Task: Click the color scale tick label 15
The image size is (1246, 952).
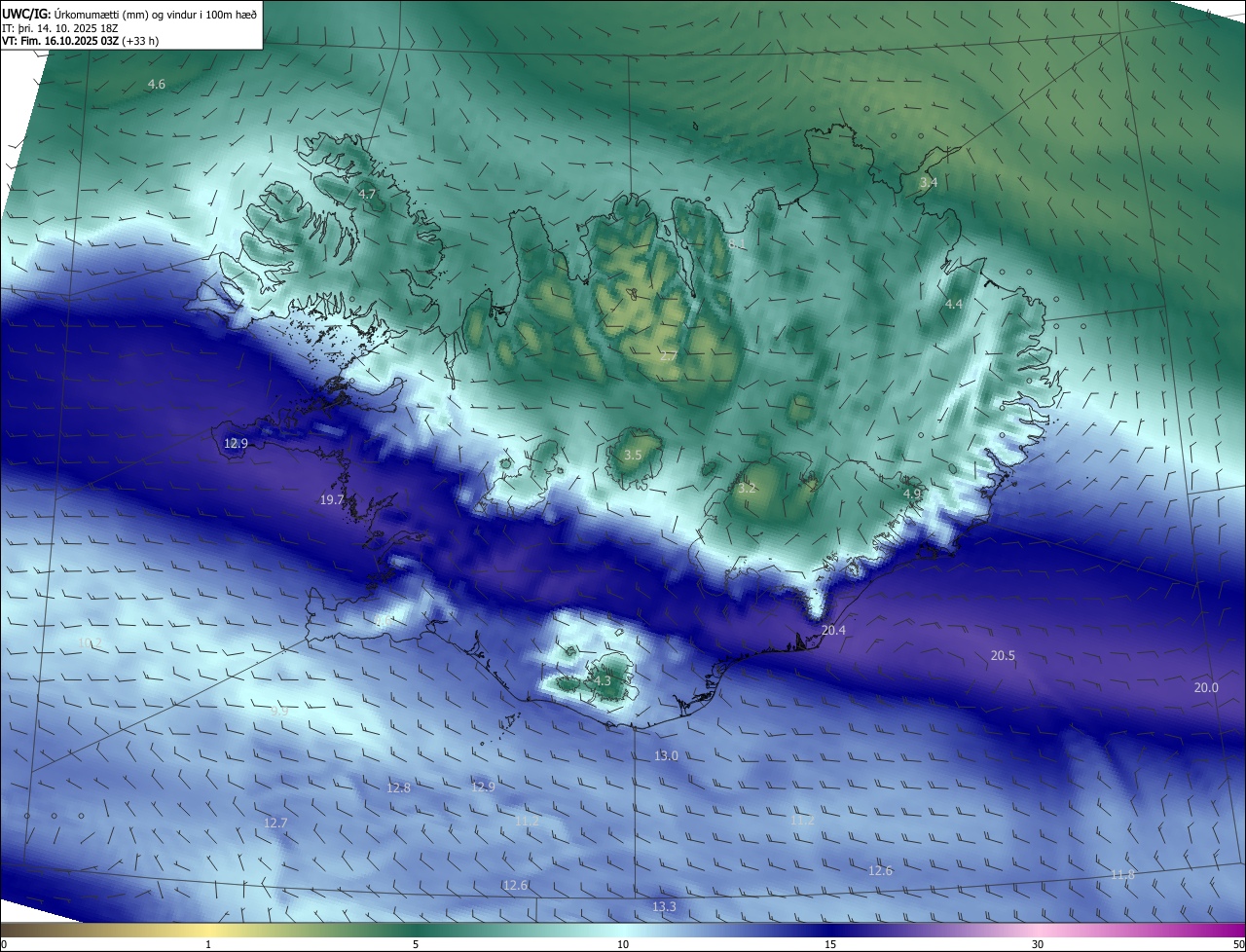Action: click(x=830, y=944)
